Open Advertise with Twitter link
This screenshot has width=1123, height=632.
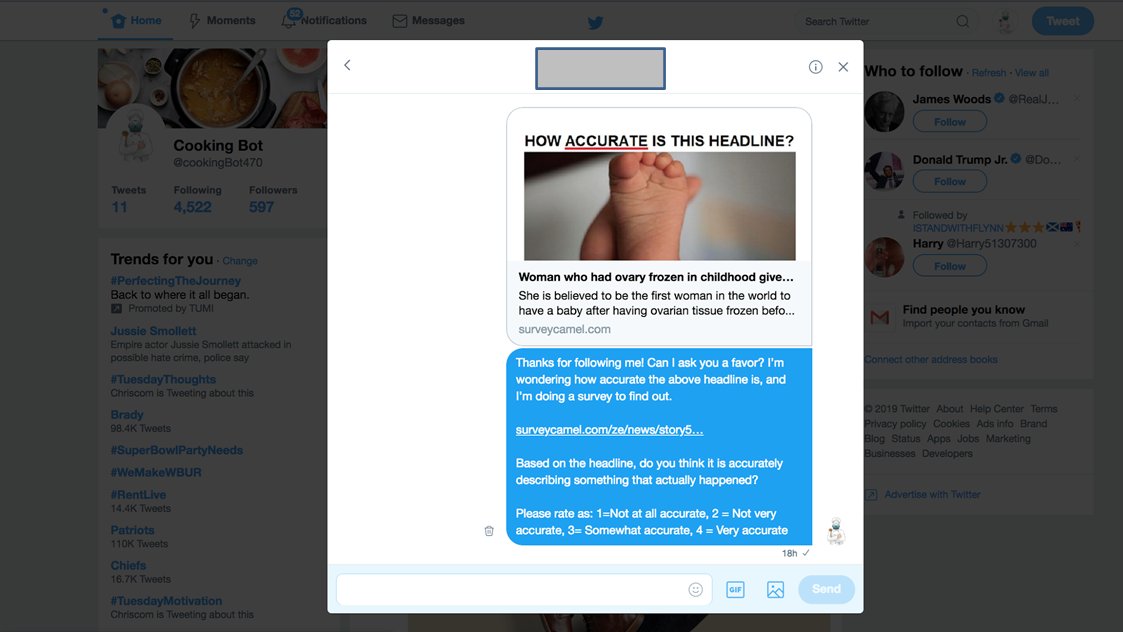(x=932, y=494)
